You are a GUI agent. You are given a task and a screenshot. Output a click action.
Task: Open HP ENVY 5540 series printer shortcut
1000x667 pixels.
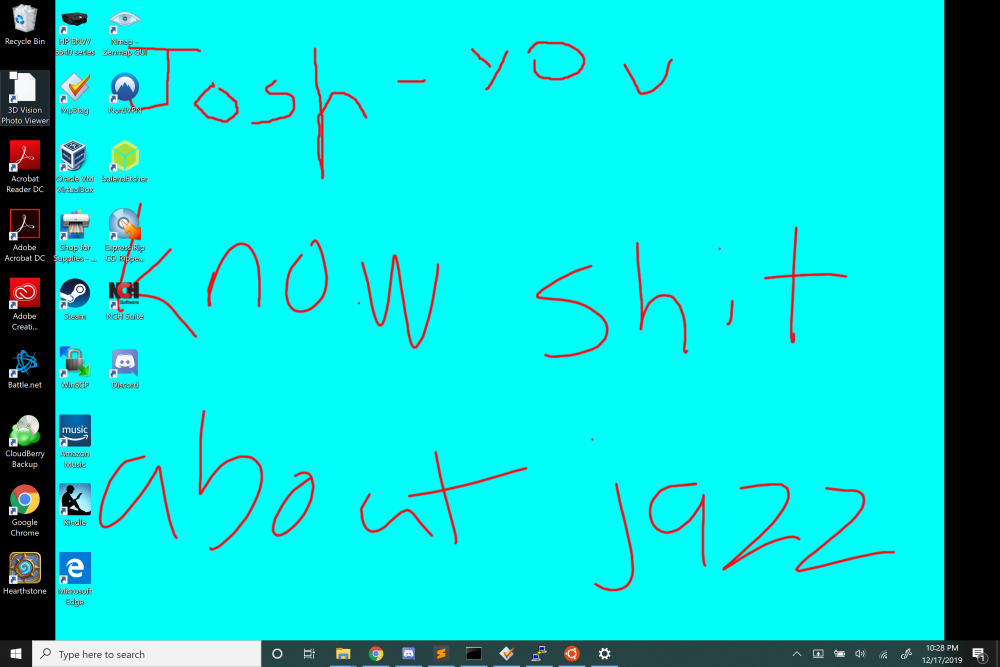pos(75,32)
